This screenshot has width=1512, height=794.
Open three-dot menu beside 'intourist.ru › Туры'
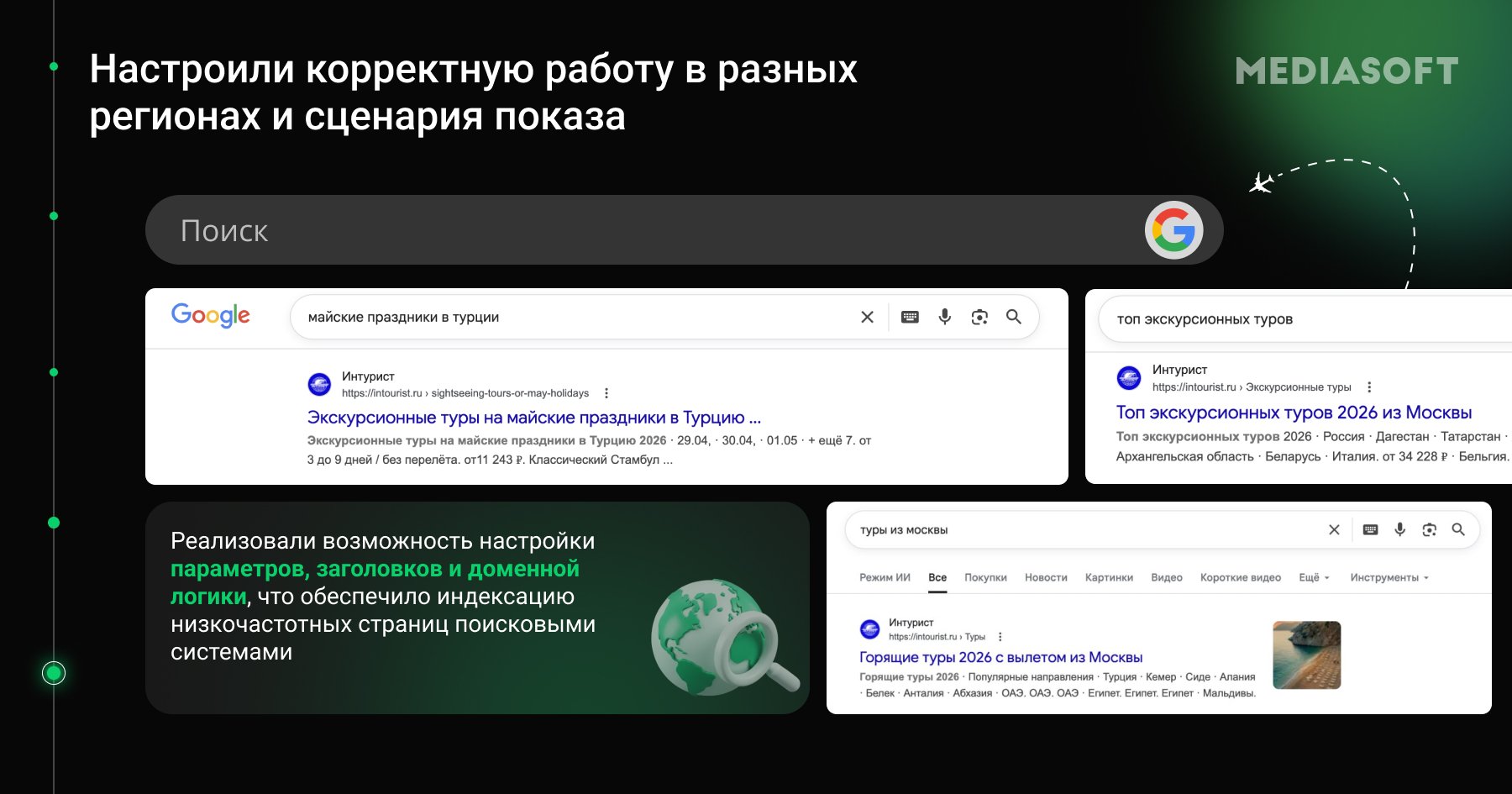click(x=1000, y=637)
